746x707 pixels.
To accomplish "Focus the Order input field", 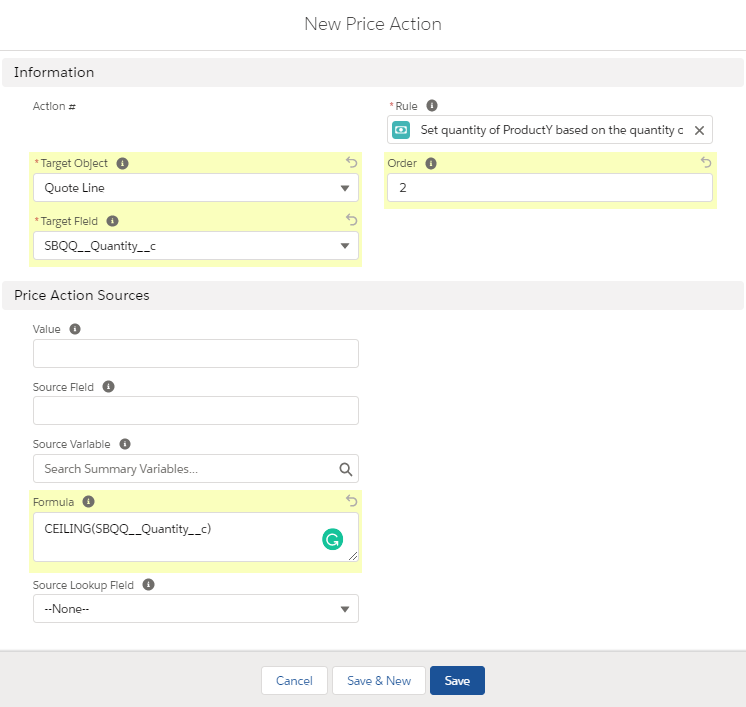I will pos(550,188).
